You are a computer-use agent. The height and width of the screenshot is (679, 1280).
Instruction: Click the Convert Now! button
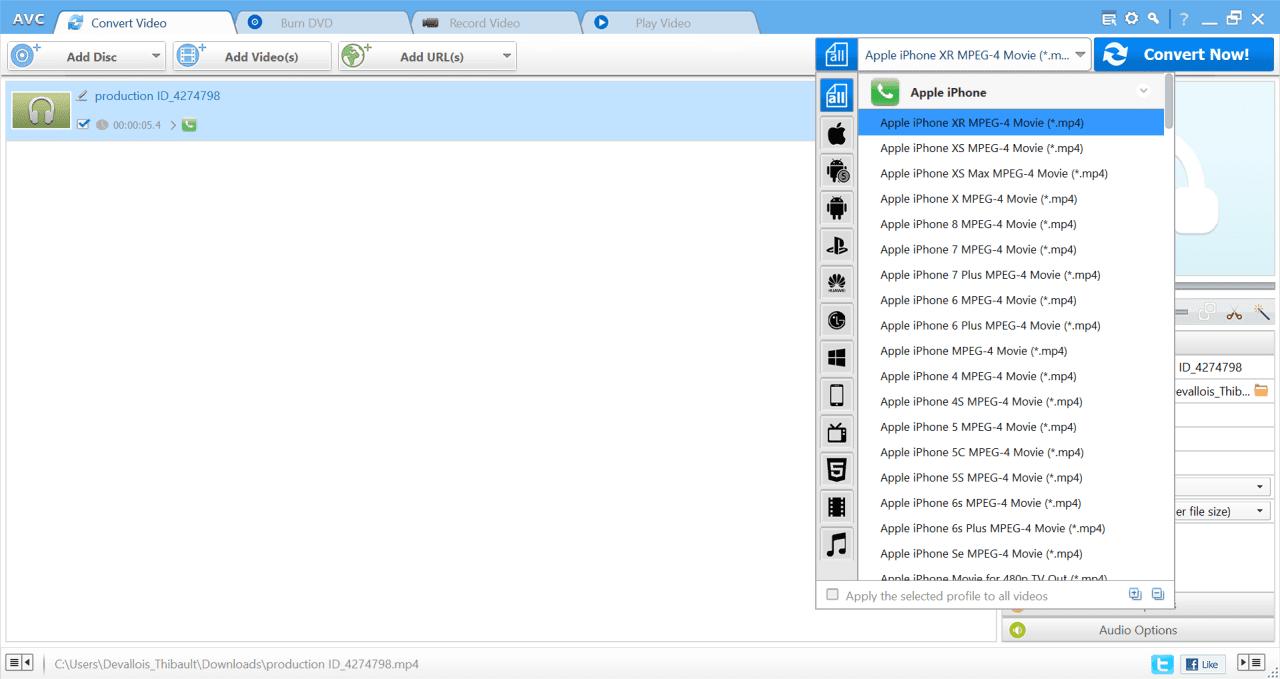(1184, 55)
